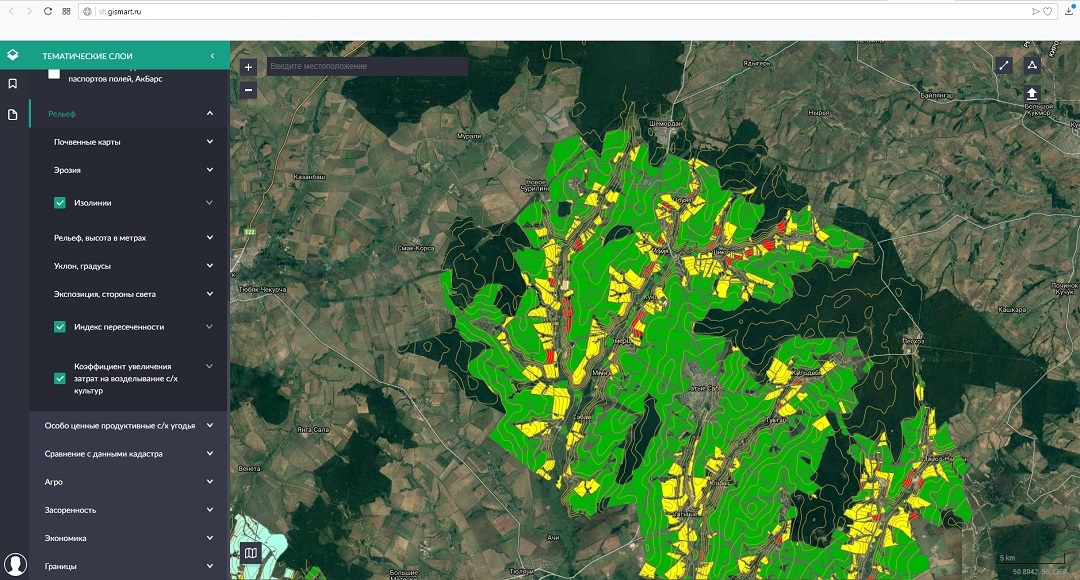The image size is (1080, 580).
Task: Open the basemap switcher map icon
Action: coord(250,552)
